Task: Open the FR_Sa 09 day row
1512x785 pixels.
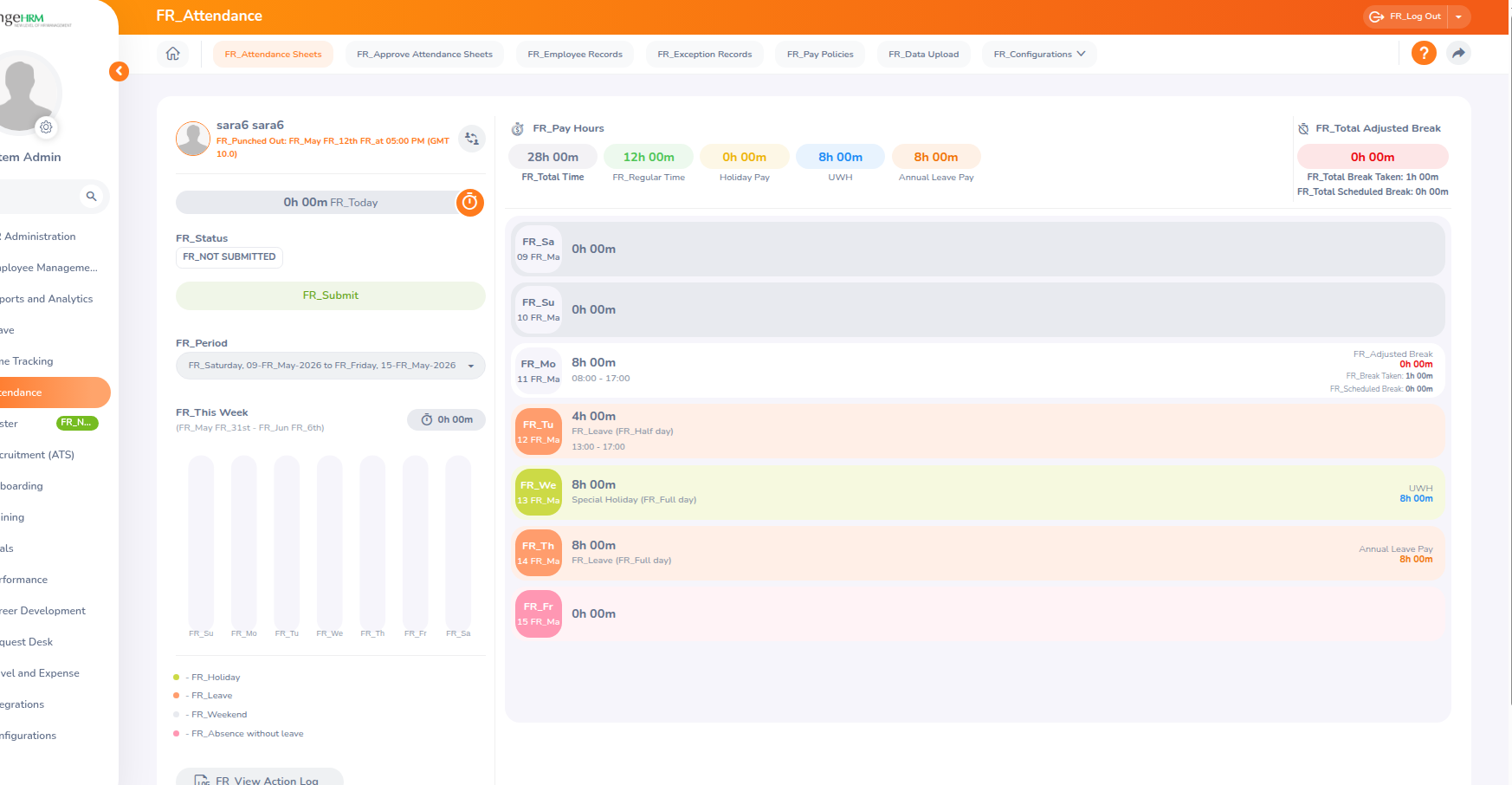Action: click(978, 250)
